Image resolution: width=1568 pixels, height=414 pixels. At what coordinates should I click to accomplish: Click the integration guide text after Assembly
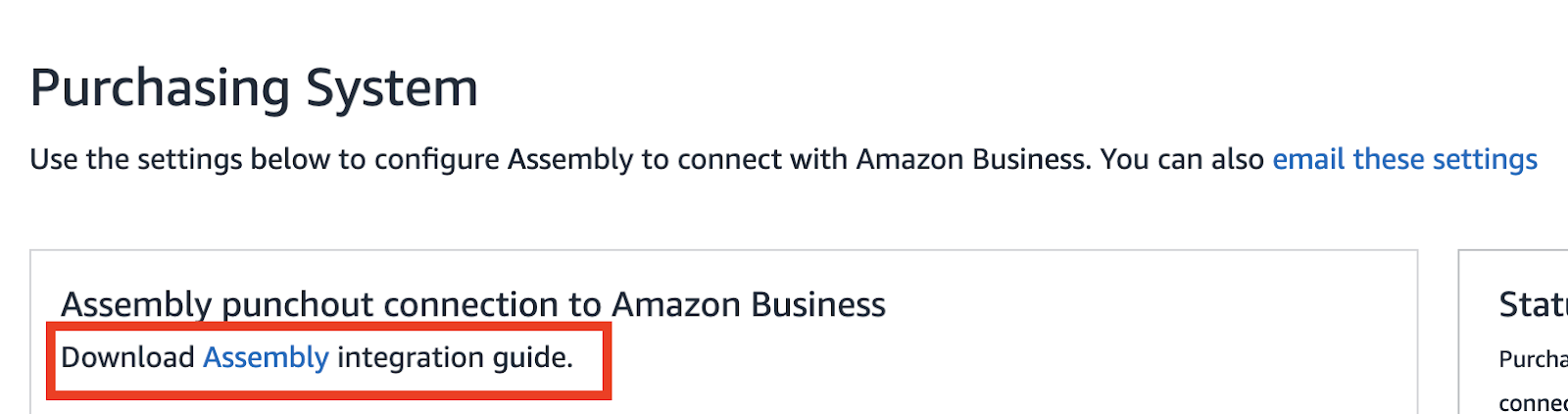[455, 357]
